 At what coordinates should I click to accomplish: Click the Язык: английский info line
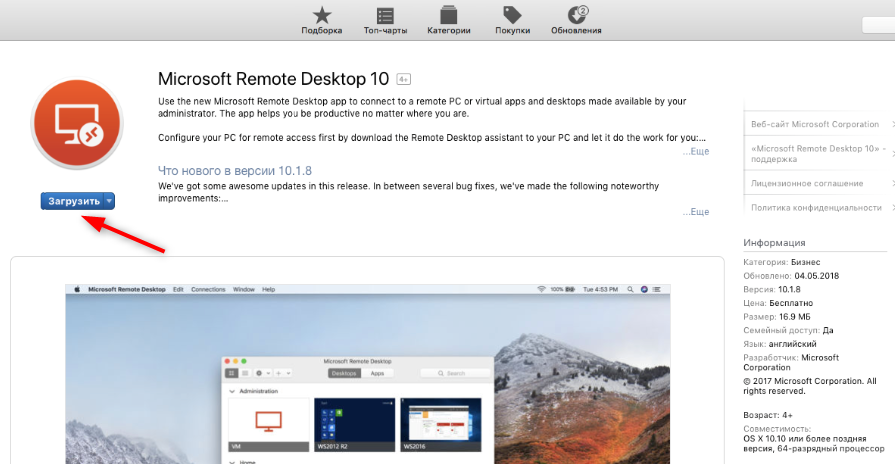point(780,344)
